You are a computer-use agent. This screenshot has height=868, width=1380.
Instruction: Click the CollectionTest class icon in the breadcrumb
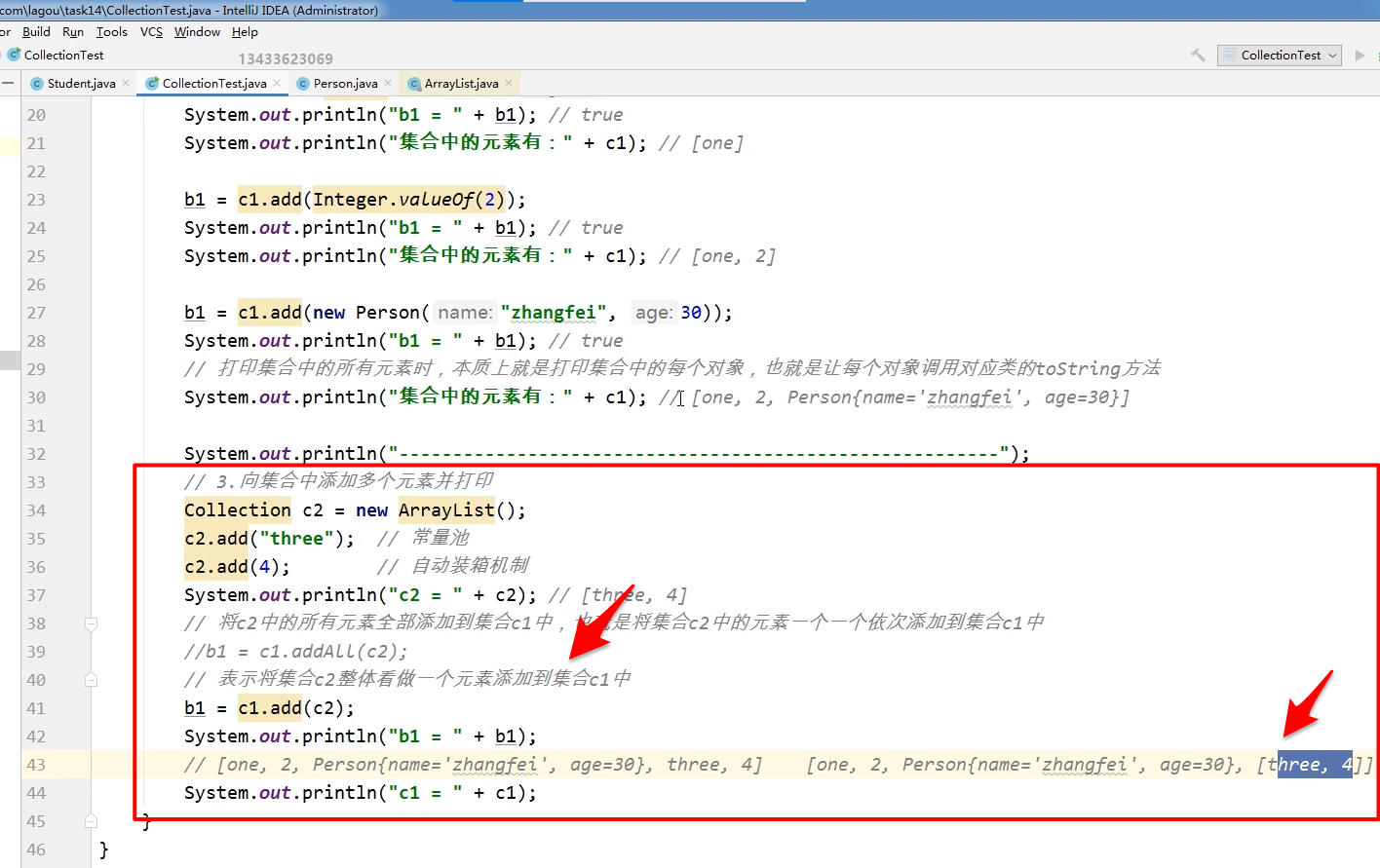point(14,55)
